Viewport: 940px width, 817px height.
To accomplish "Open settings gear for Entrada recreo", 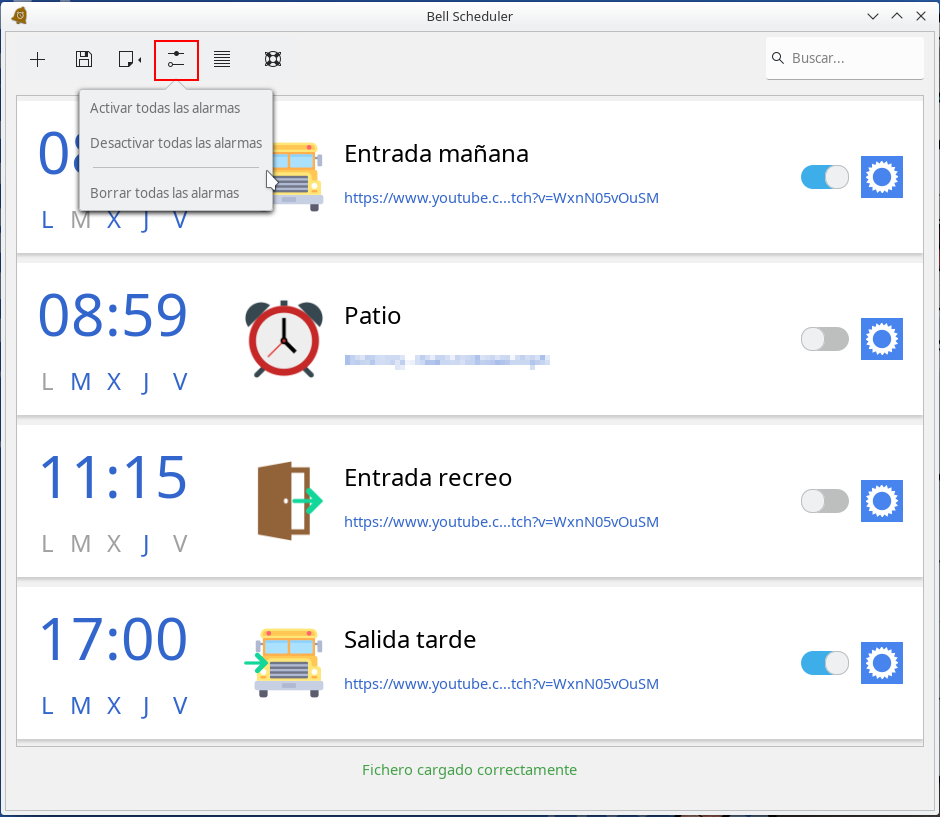I will coord(881,501).
